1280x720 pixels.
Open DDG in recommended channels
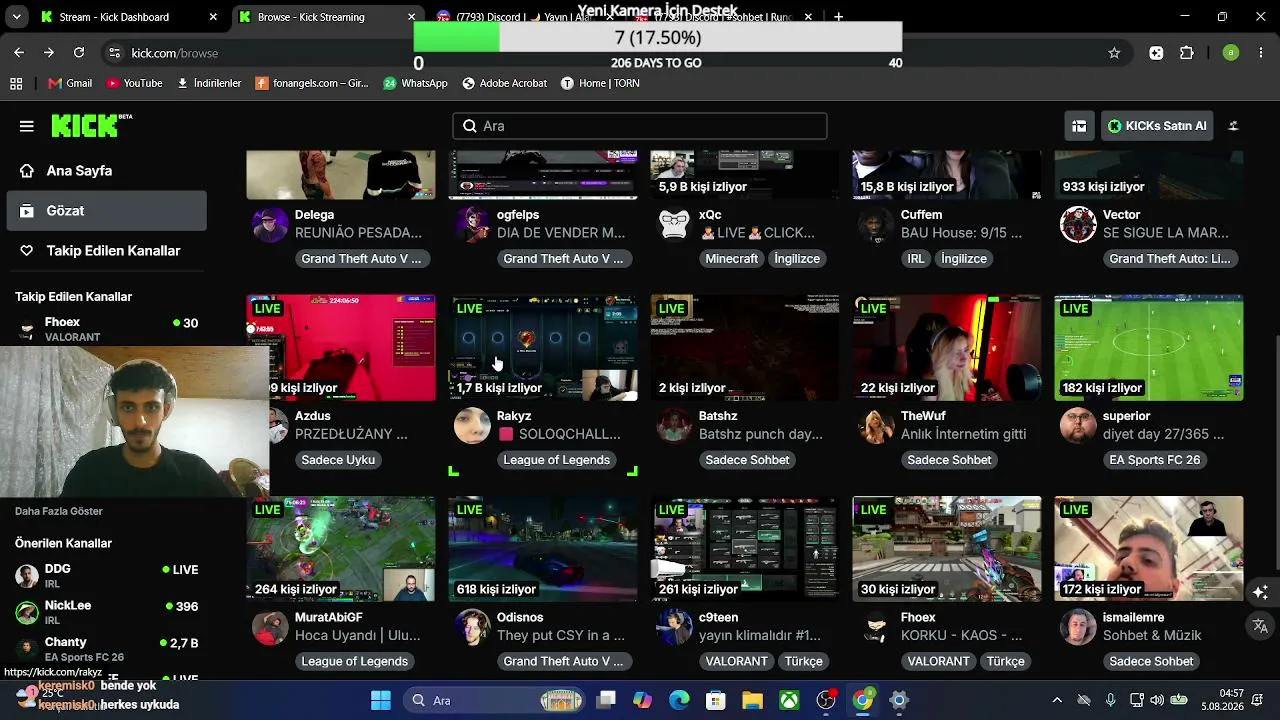(x=106, y=575)
